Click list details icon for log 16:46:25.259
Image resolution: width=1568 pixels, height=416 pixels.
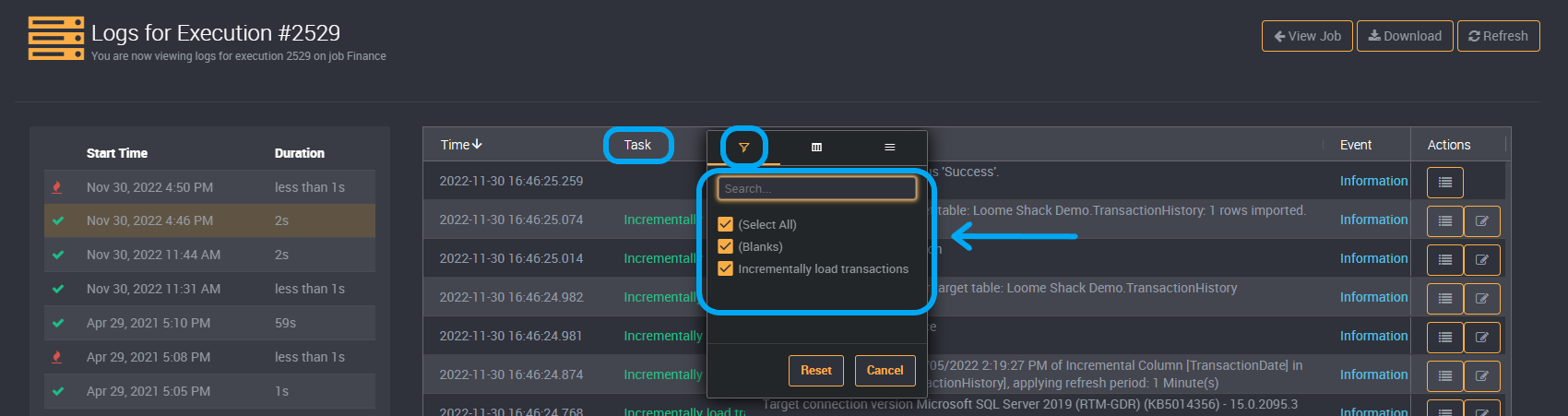tap(1445, 183)
